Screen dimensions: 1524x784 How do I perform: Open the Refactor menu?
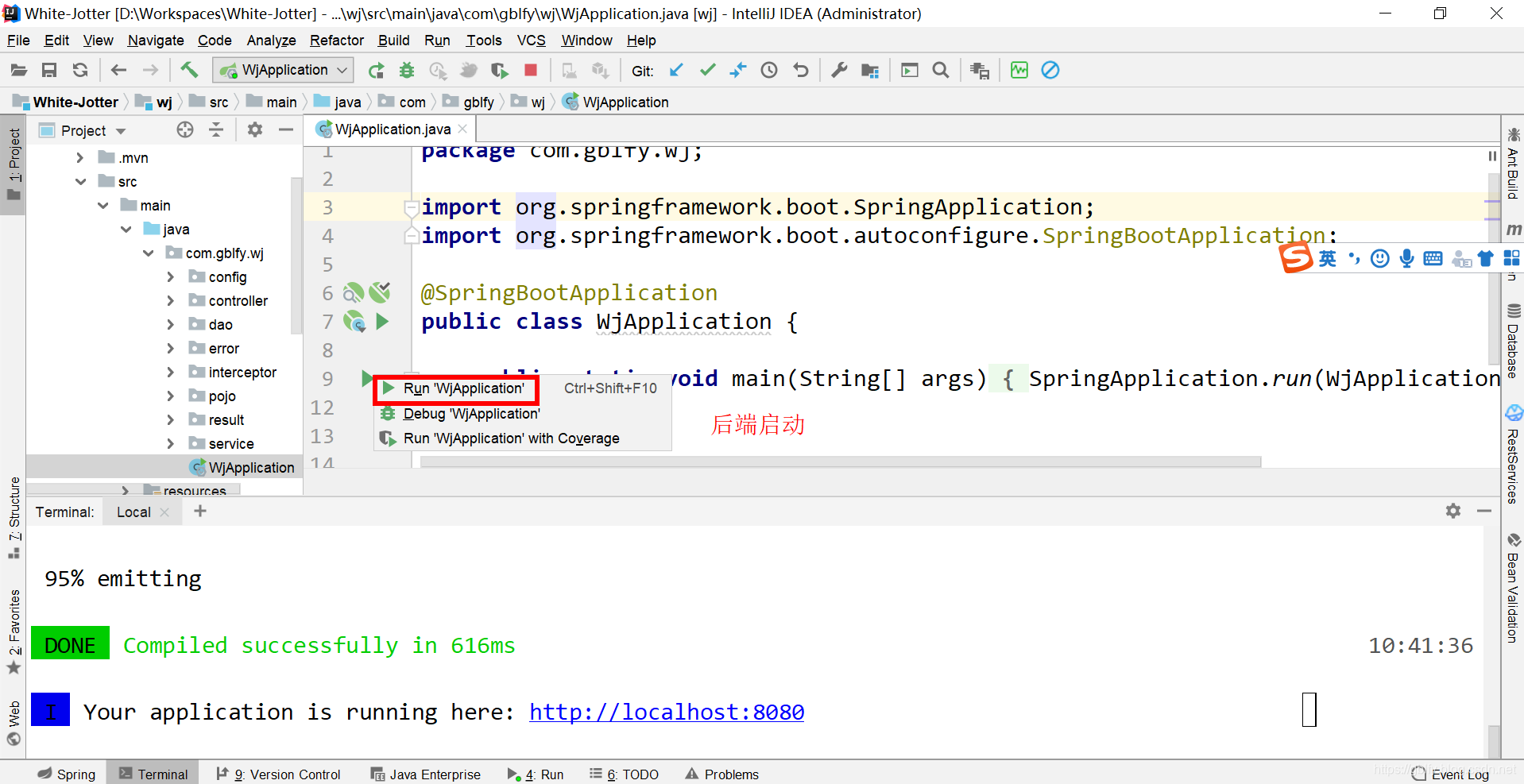pos(337,41)
